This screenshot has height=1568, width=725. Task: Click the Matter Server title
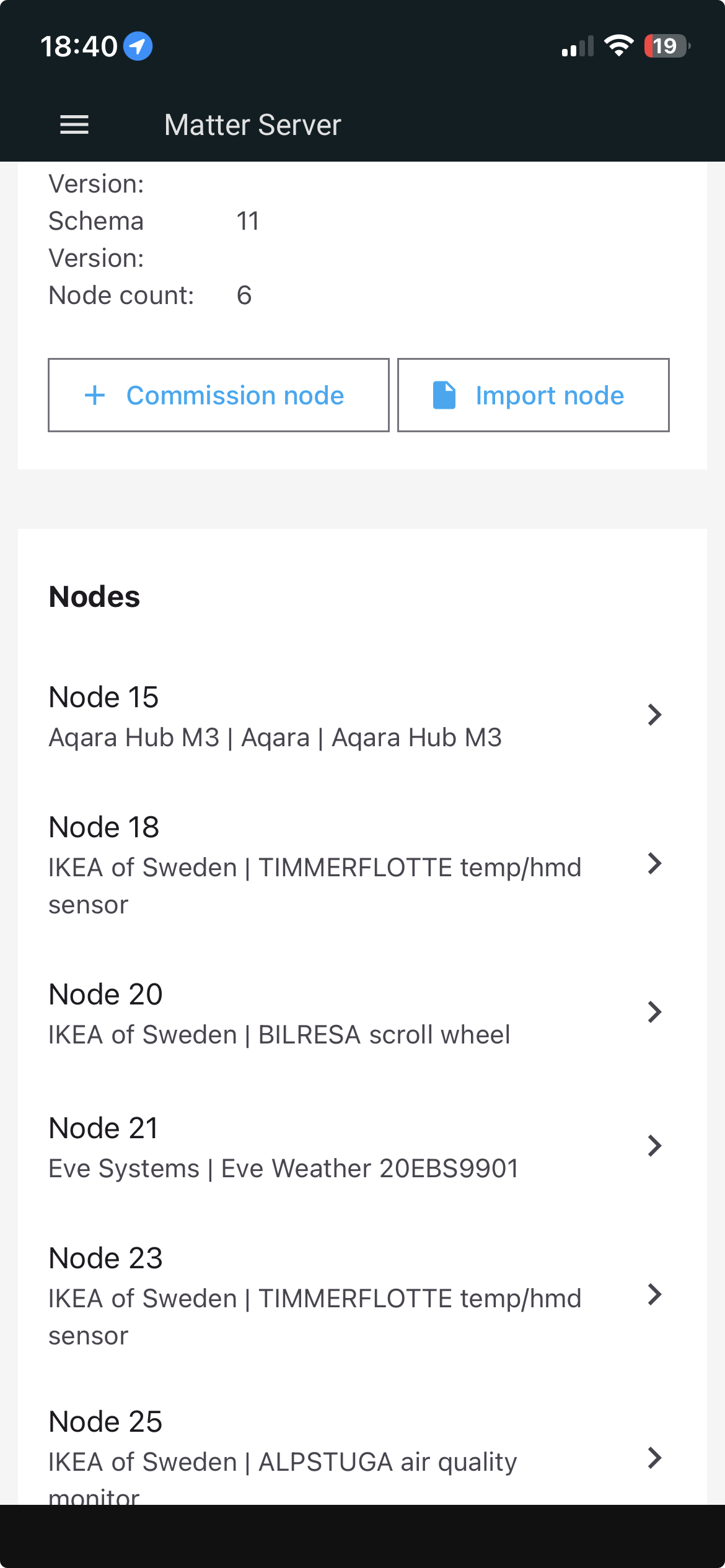coord(253,125)
